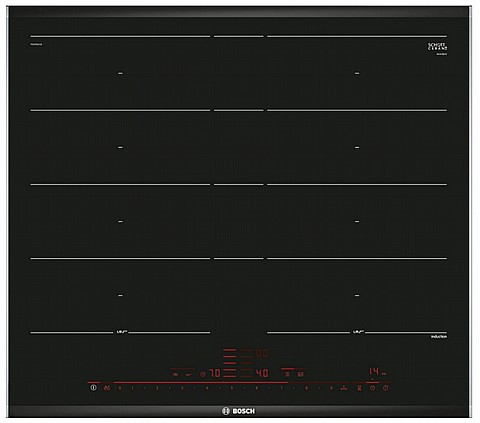Tap the rightmost clock timer icon
Image resolution: width=480 pixels, height=423 pixels.
click(x=386, y=388)
